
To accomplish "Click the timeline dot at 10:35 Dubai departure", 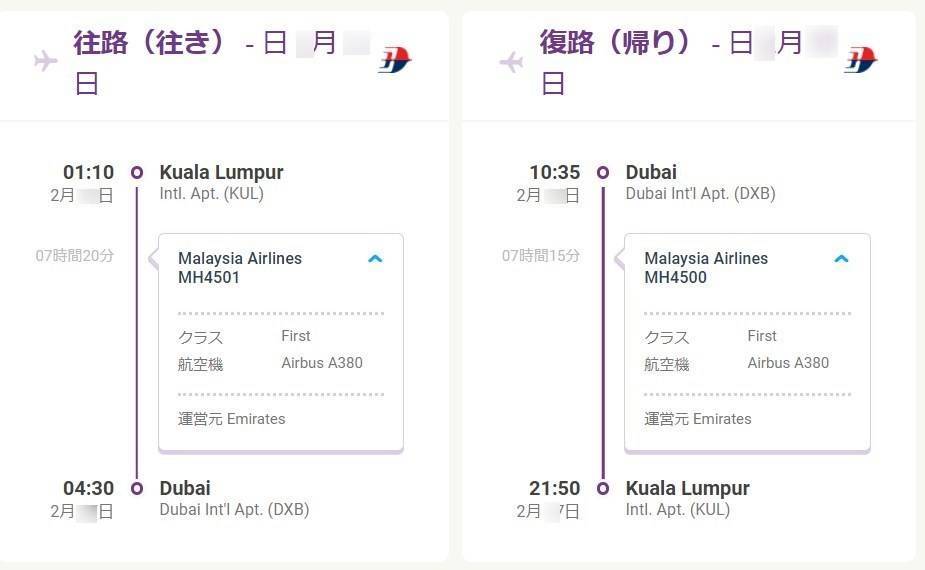I will (603, 172).
